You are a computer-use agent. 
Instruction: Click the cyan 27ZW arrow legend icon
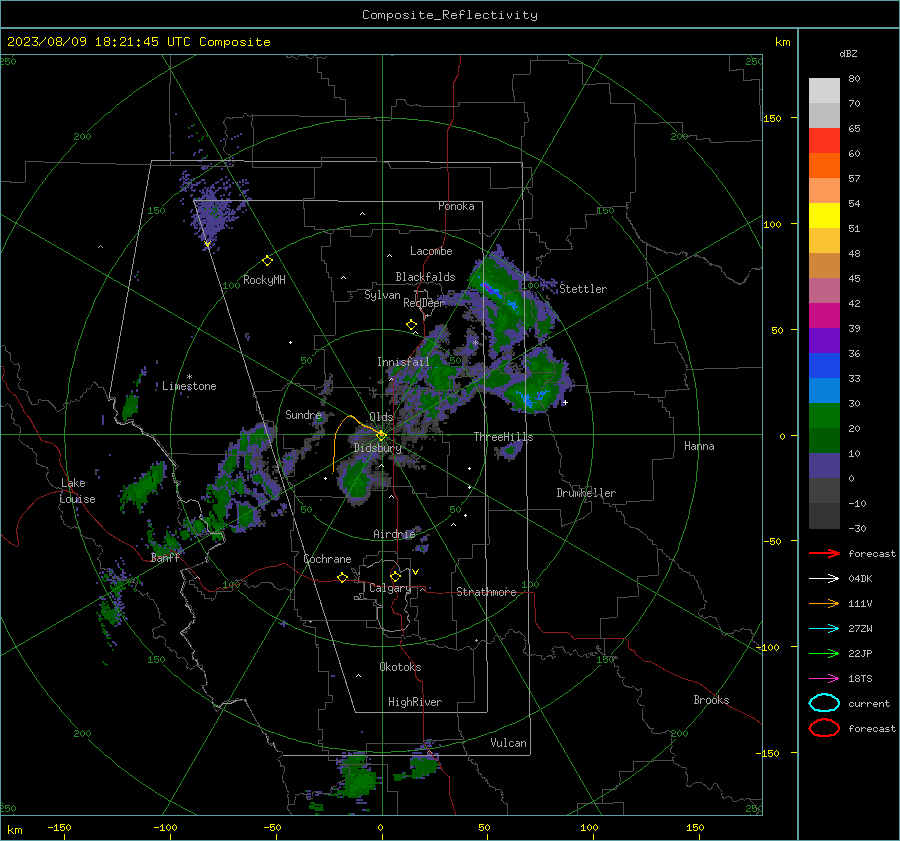[x=824, y=629]
